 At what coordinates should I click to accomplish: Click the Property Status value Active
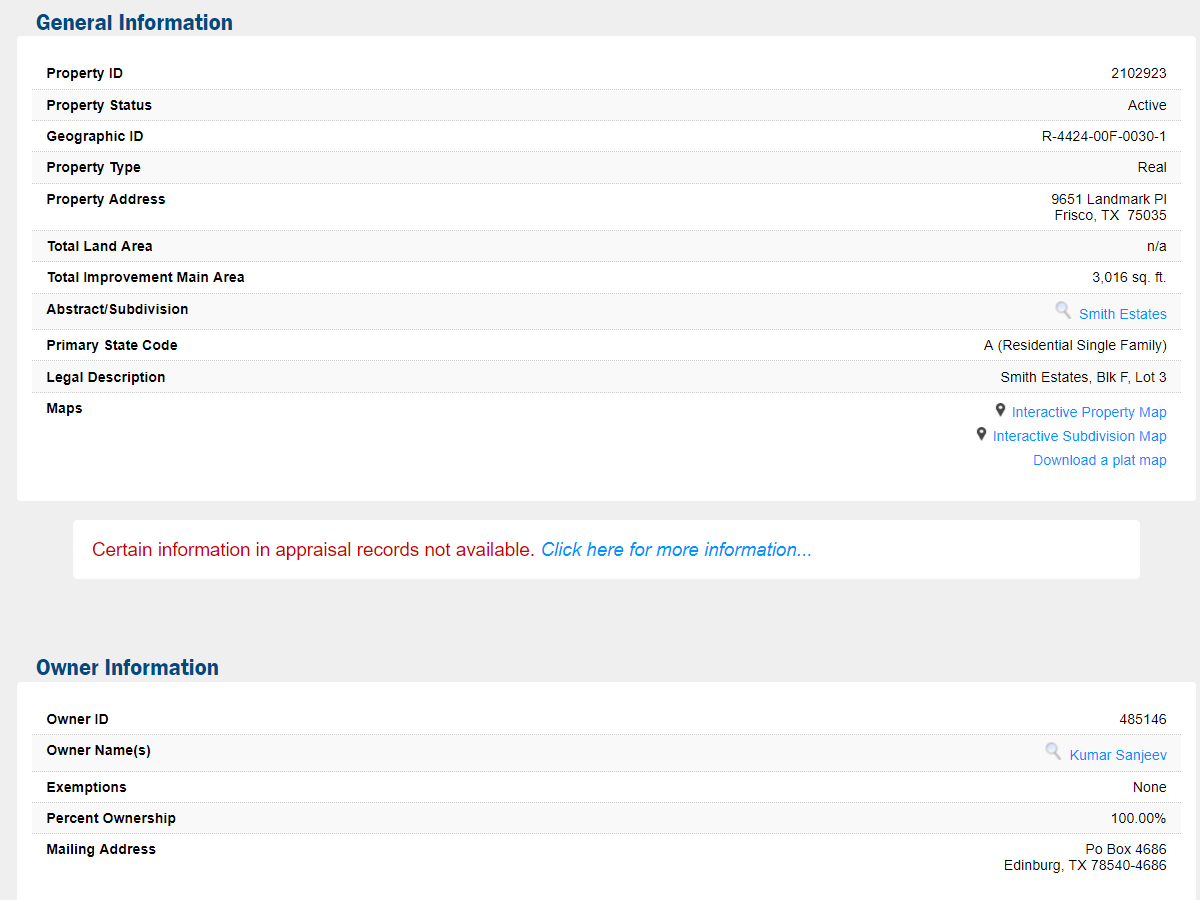[1147, 105]
